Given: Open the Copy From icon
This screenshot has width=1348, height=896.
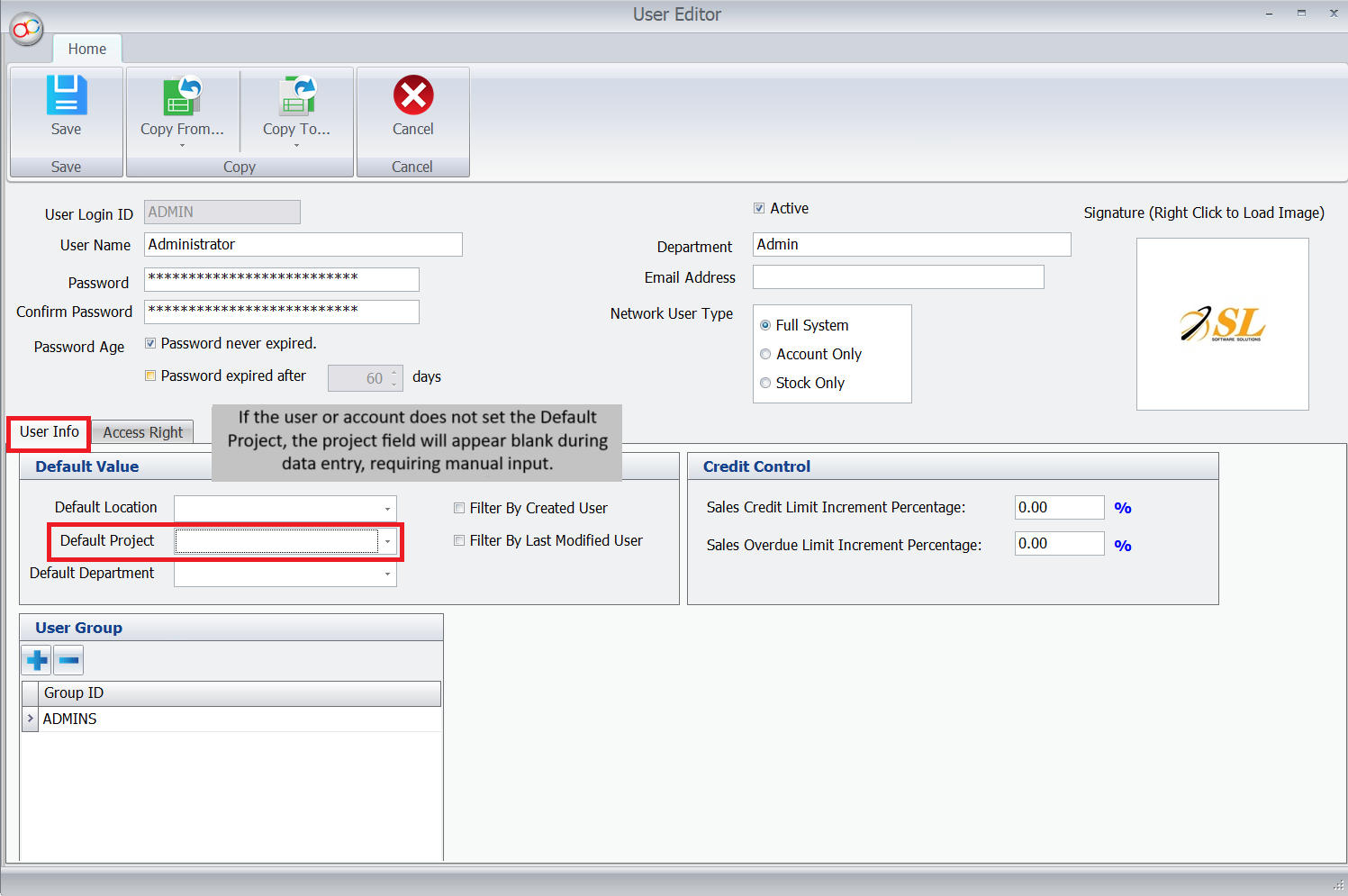Looking at the screenshot, I should [182, 95].
